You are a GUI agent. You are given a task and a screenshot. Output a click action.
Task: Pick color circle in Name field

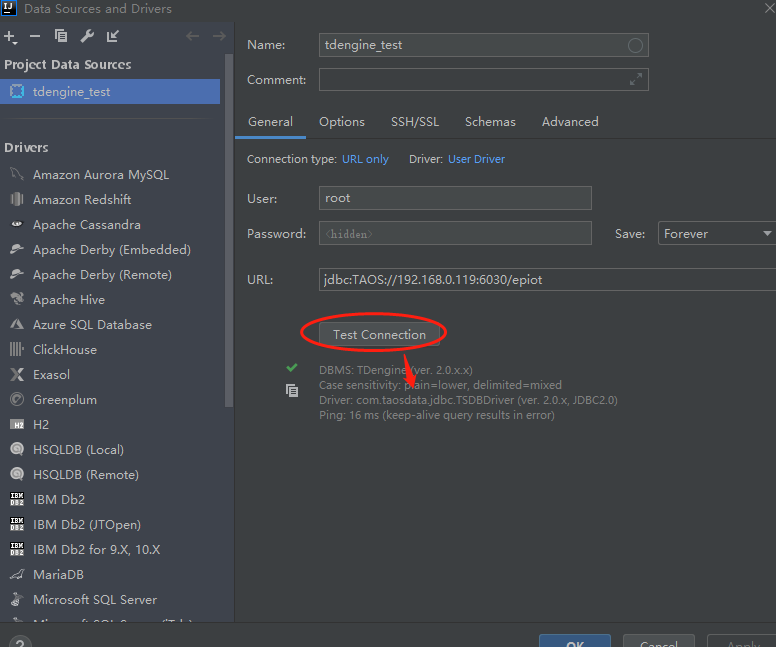click(635, 46)
